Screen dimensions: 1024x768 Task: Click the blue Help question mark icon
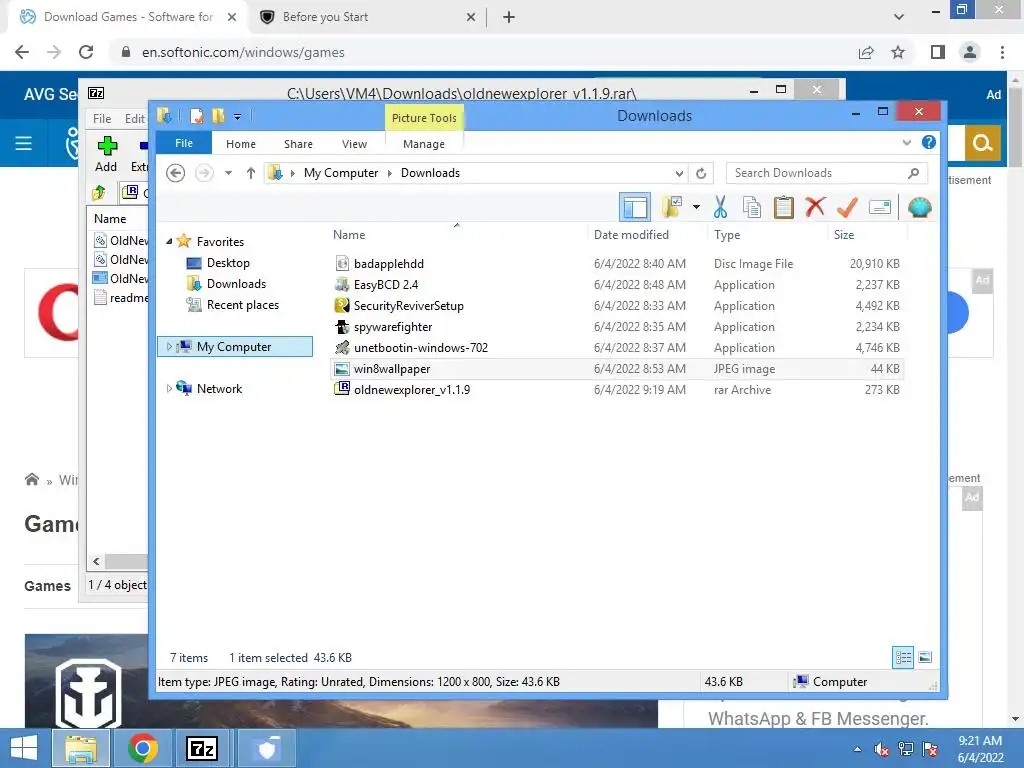[929, 142]
